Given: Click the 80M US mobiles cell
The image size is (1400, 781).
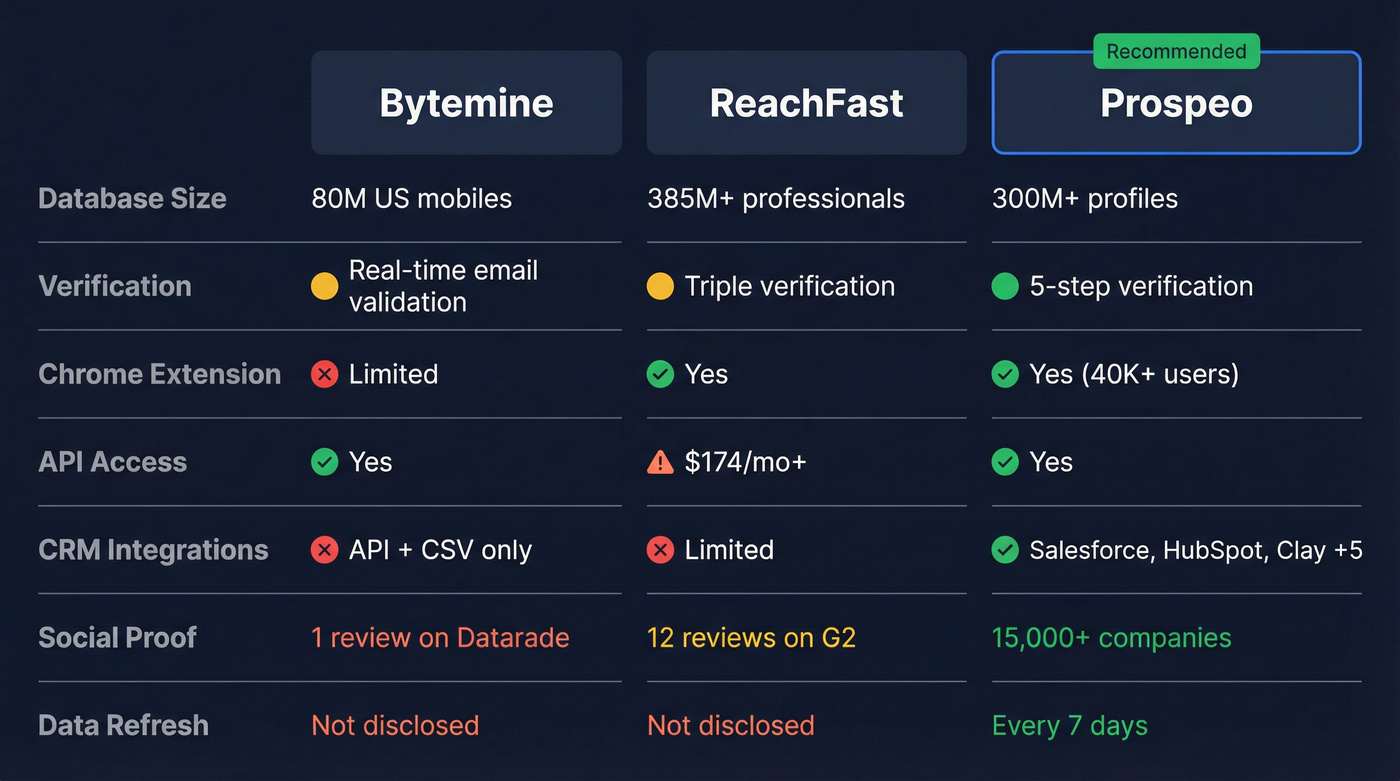Looking at the screenshot, I should pyautogui.click(x=412, y=198).
